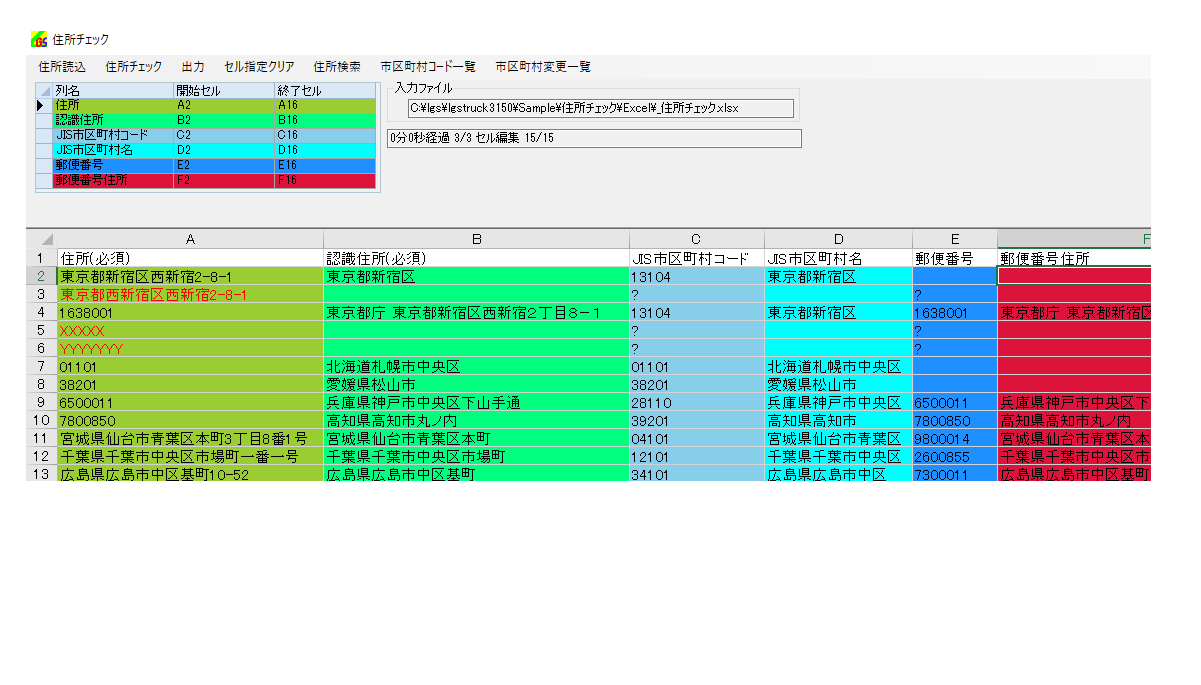Image resolution: width=1201 pixels, height=685 pixels.
Task: Click the 開始セル column header
Action: click(222, 91)
